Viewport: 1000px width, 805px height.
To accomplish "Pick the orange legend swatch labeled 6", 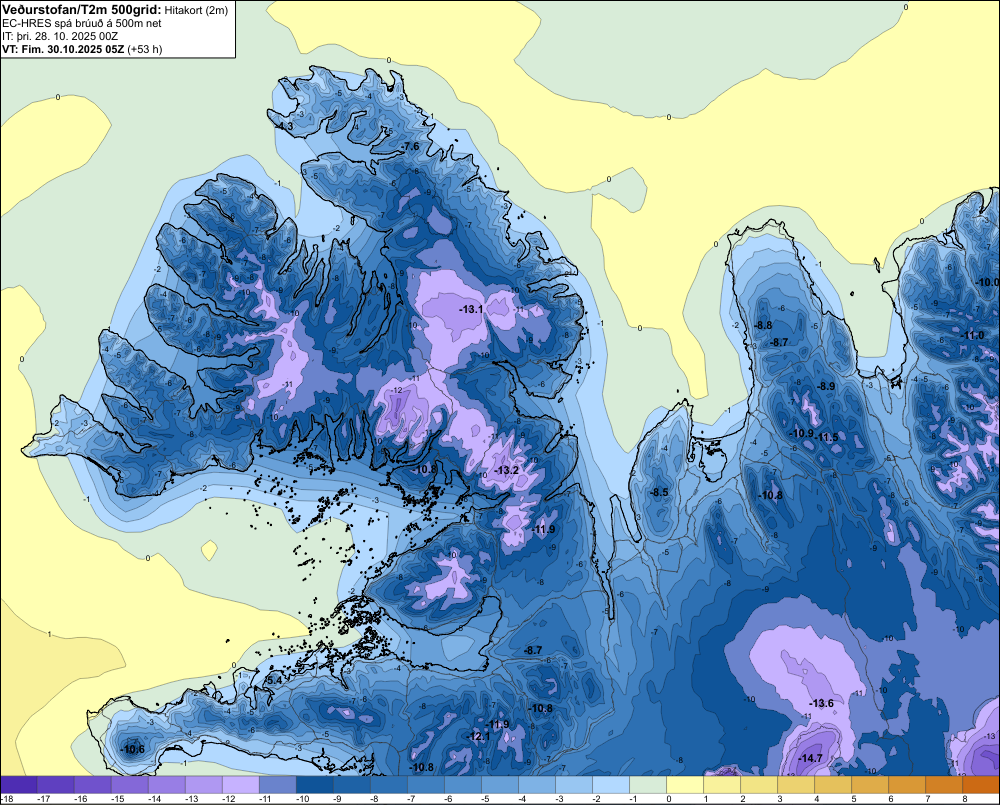I will click(x=906, y=784).
